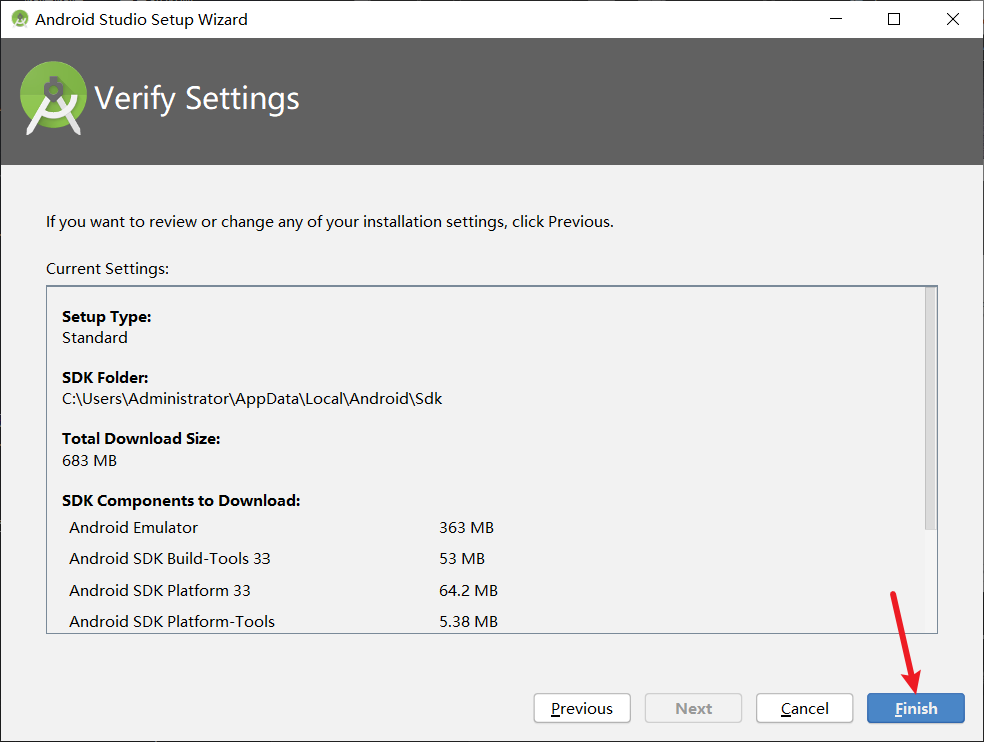
Task: Click the Setup Type value Standard
Action: click(x=94, y=337)
